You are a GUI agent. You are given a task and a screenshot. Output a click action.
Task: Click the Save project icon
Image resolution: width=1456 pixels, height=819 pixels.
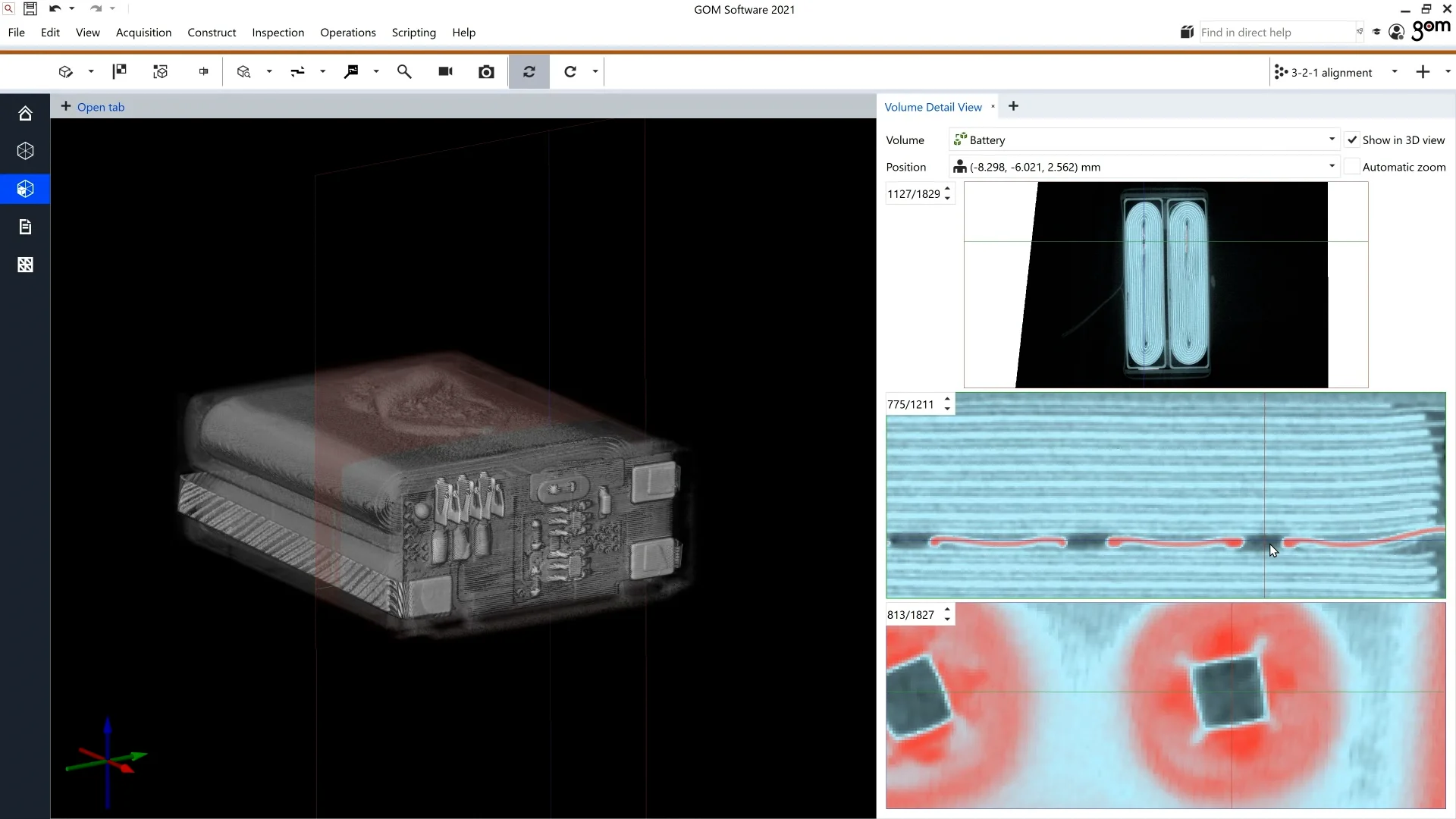[x=30, y=8]
